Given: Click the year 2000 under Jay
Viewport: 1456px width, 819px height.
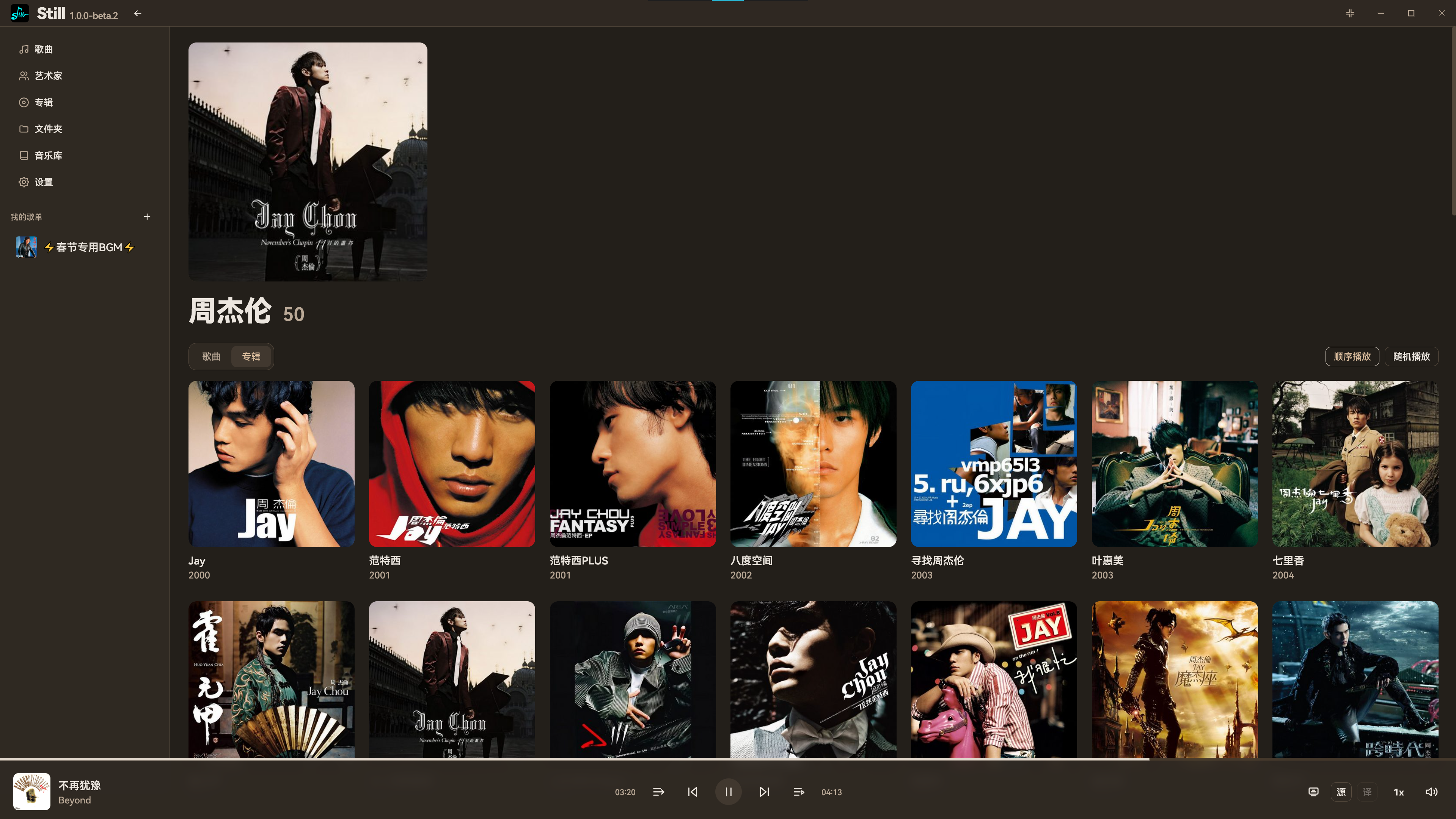Looking at the screenshot, I should 199,575.
